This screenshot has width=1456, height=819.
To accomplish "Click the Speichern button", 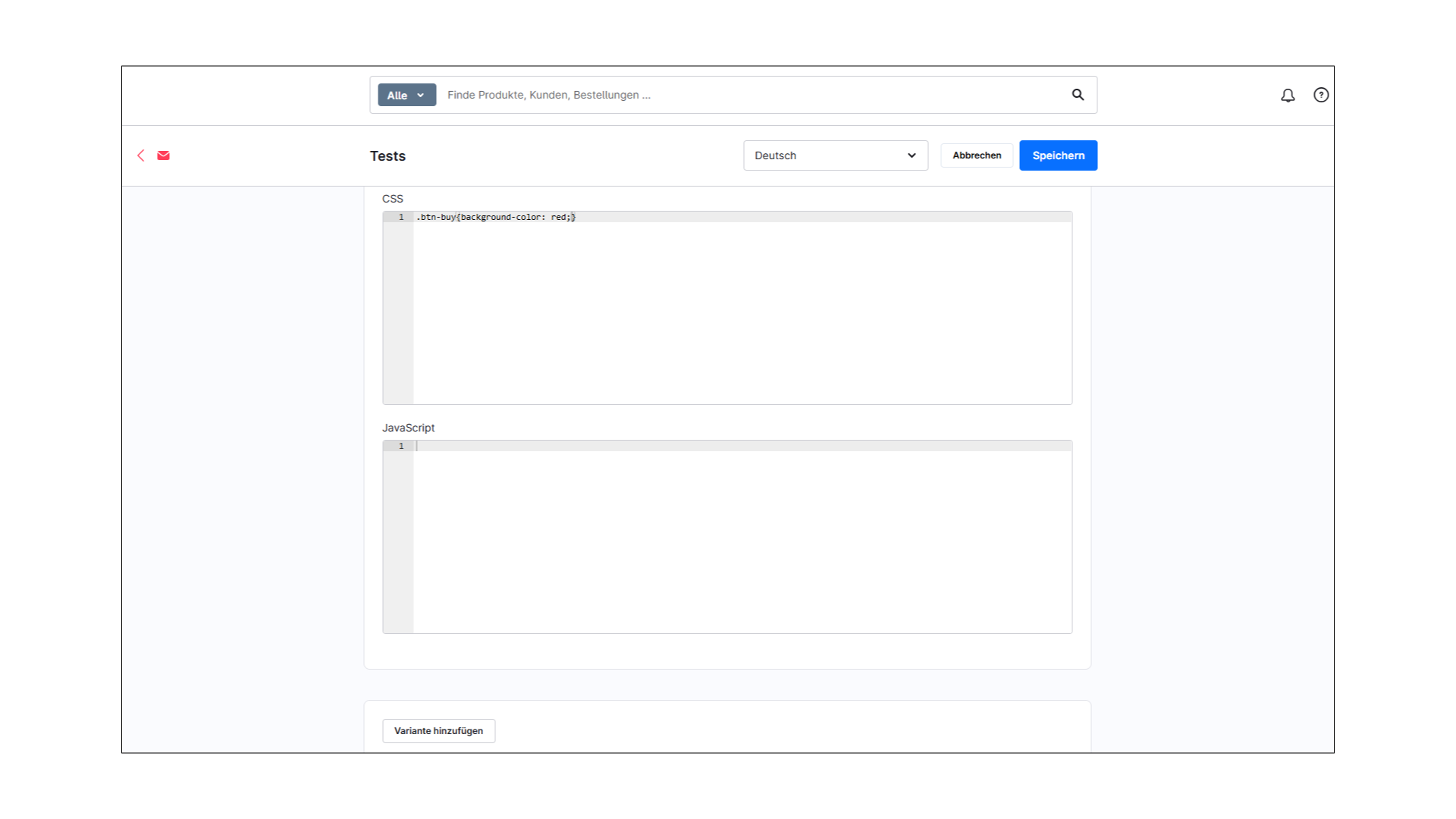I will 1058,155.
